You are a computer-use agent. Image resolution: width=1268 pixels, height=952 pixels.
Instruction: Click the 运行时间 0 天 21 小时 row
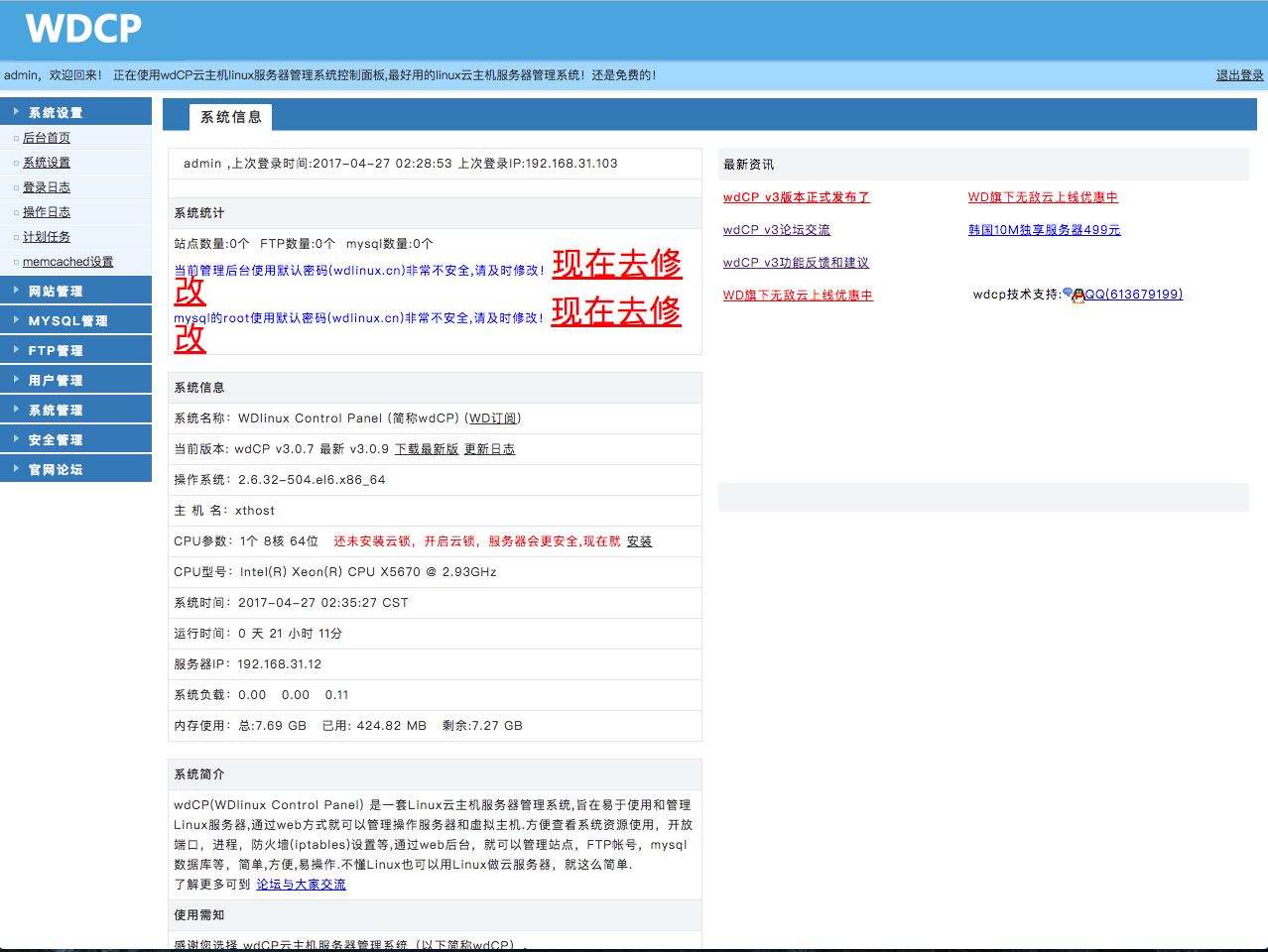(435, 634)
